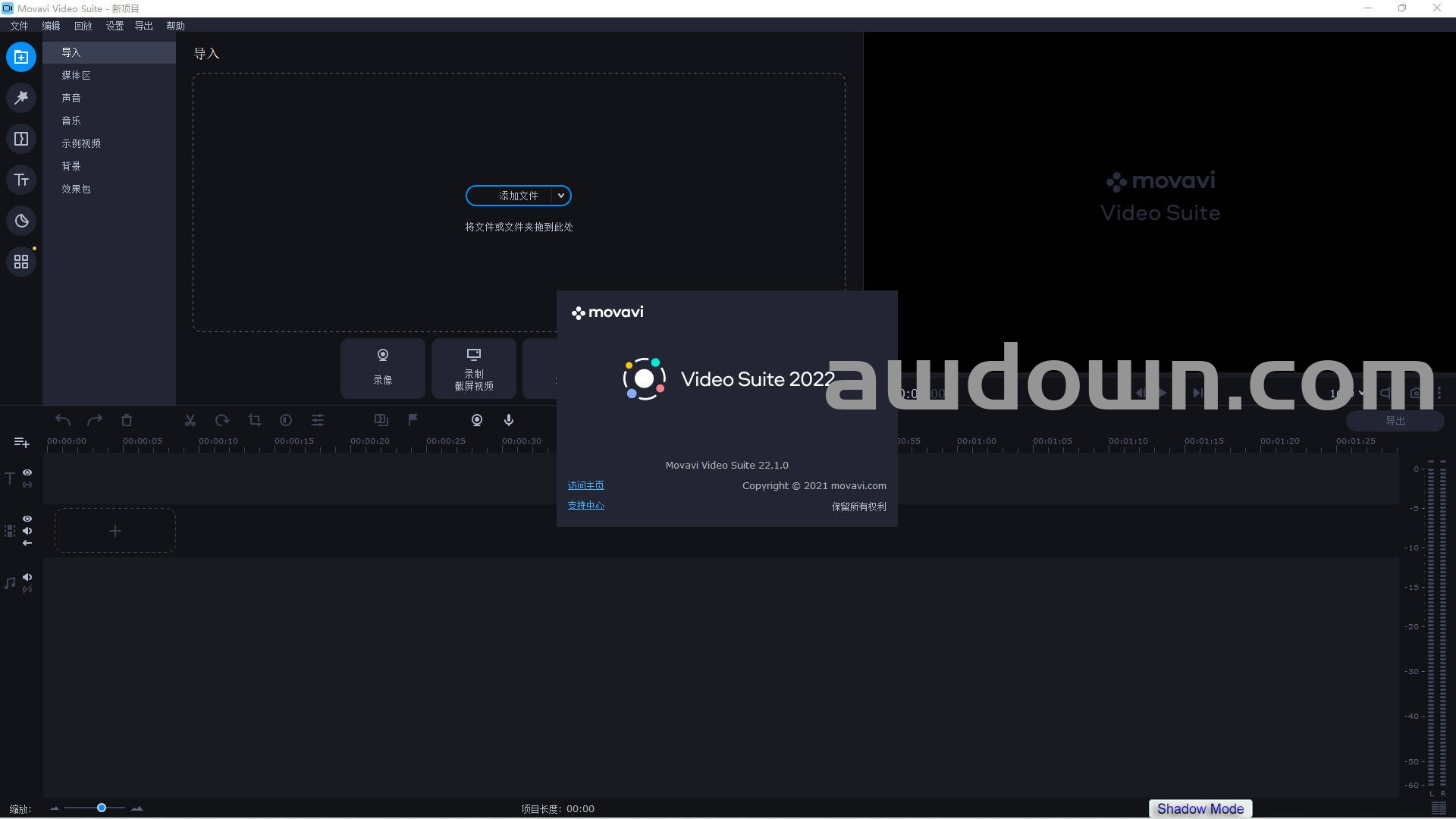Image resolution: width=1456 pixels, height=819 pixels.
Task: Click the 录制截屏视频 button
Action: [474, 369]
